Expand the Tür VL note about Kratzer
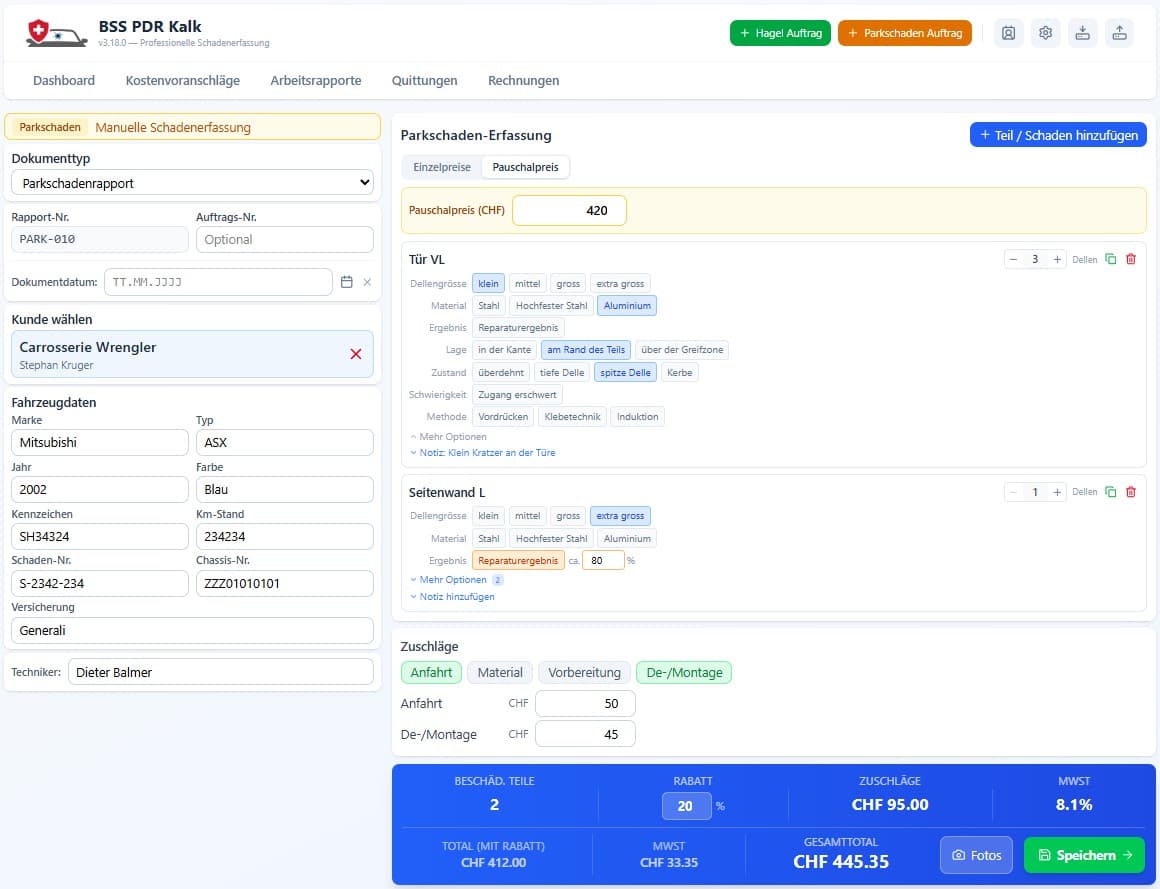1160x889 pixels. (486, 453)
